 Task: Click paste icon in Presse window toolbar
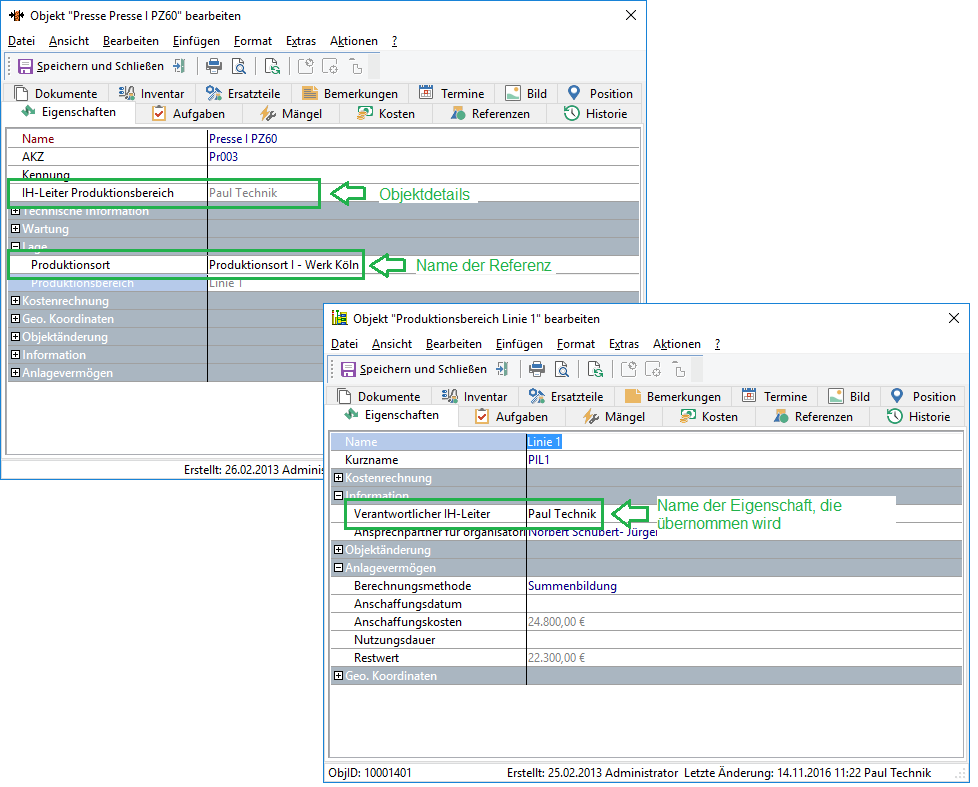click(356, 66)
